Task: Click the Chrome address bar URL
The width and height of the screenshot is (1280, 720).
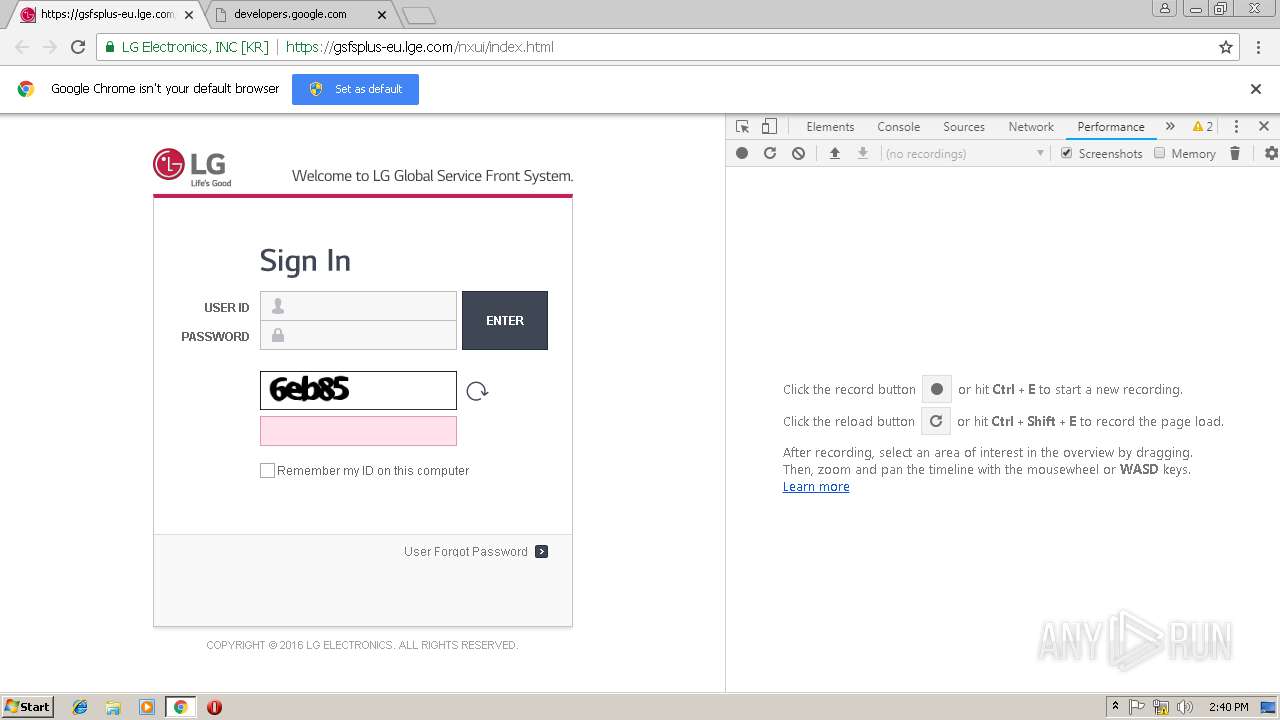Action: [x=420, y=47]
